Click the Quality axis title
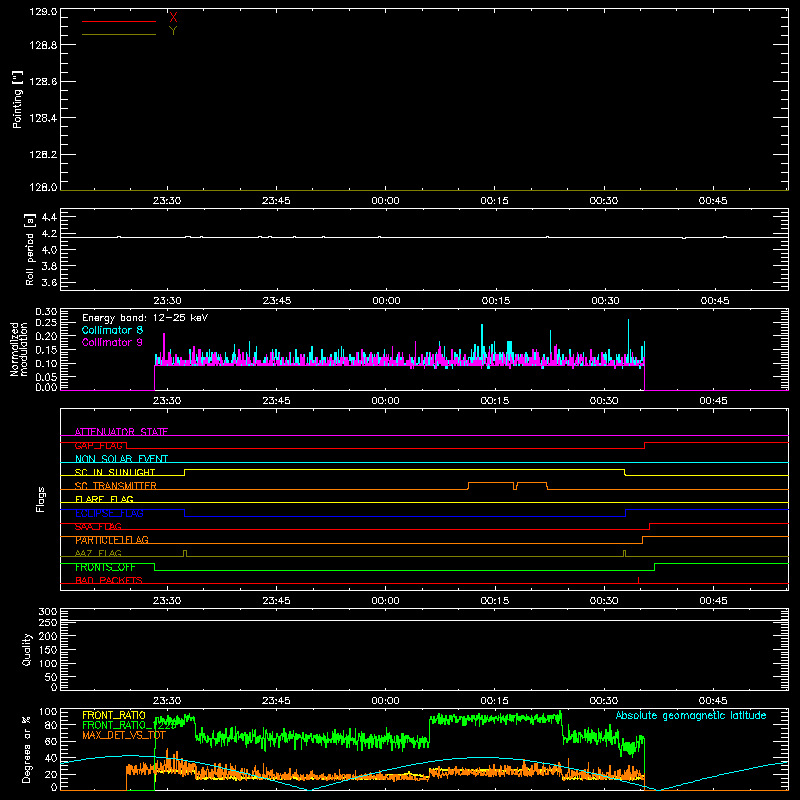The image size is (800, 800). point(27,649)
